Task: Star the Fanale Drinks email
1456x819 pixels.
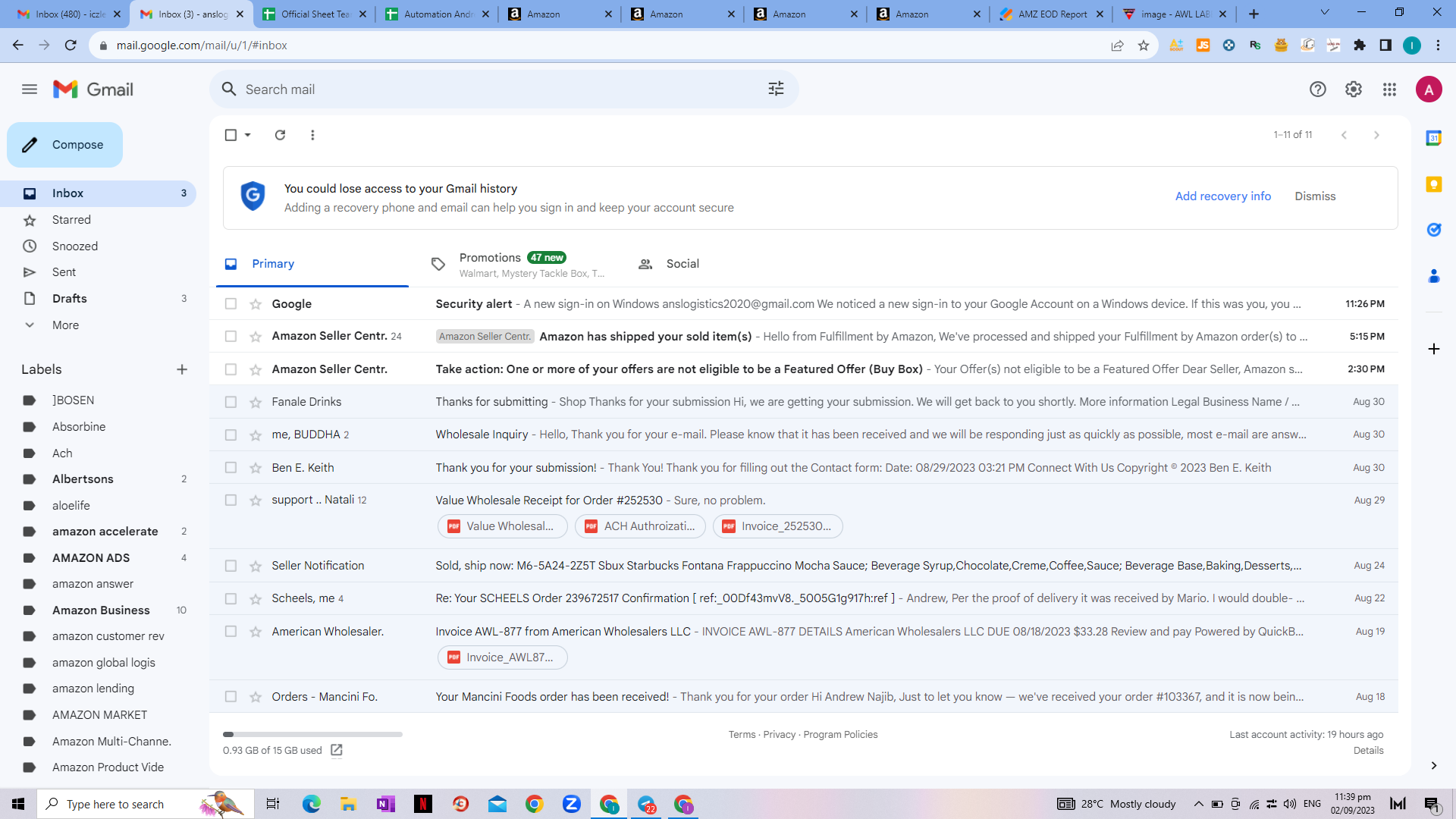Action: (x=256, y=402)
